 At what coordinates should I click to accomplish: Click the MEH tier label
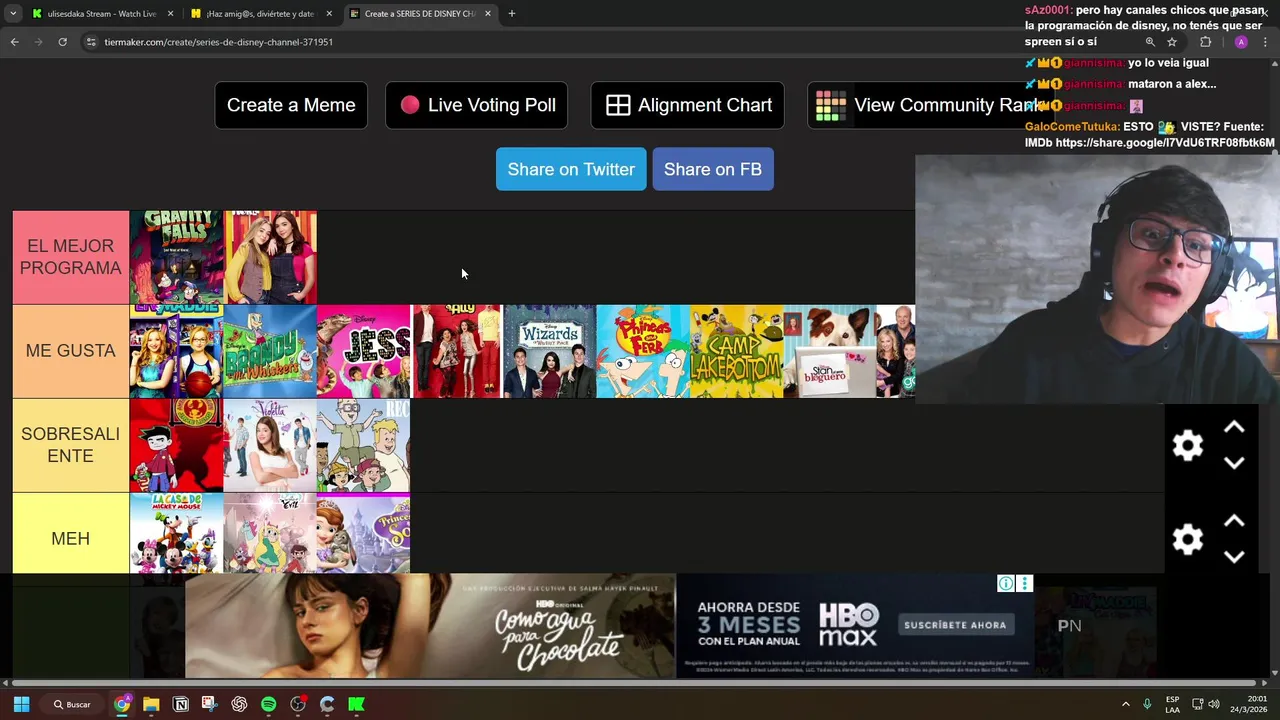click(71, 538)
